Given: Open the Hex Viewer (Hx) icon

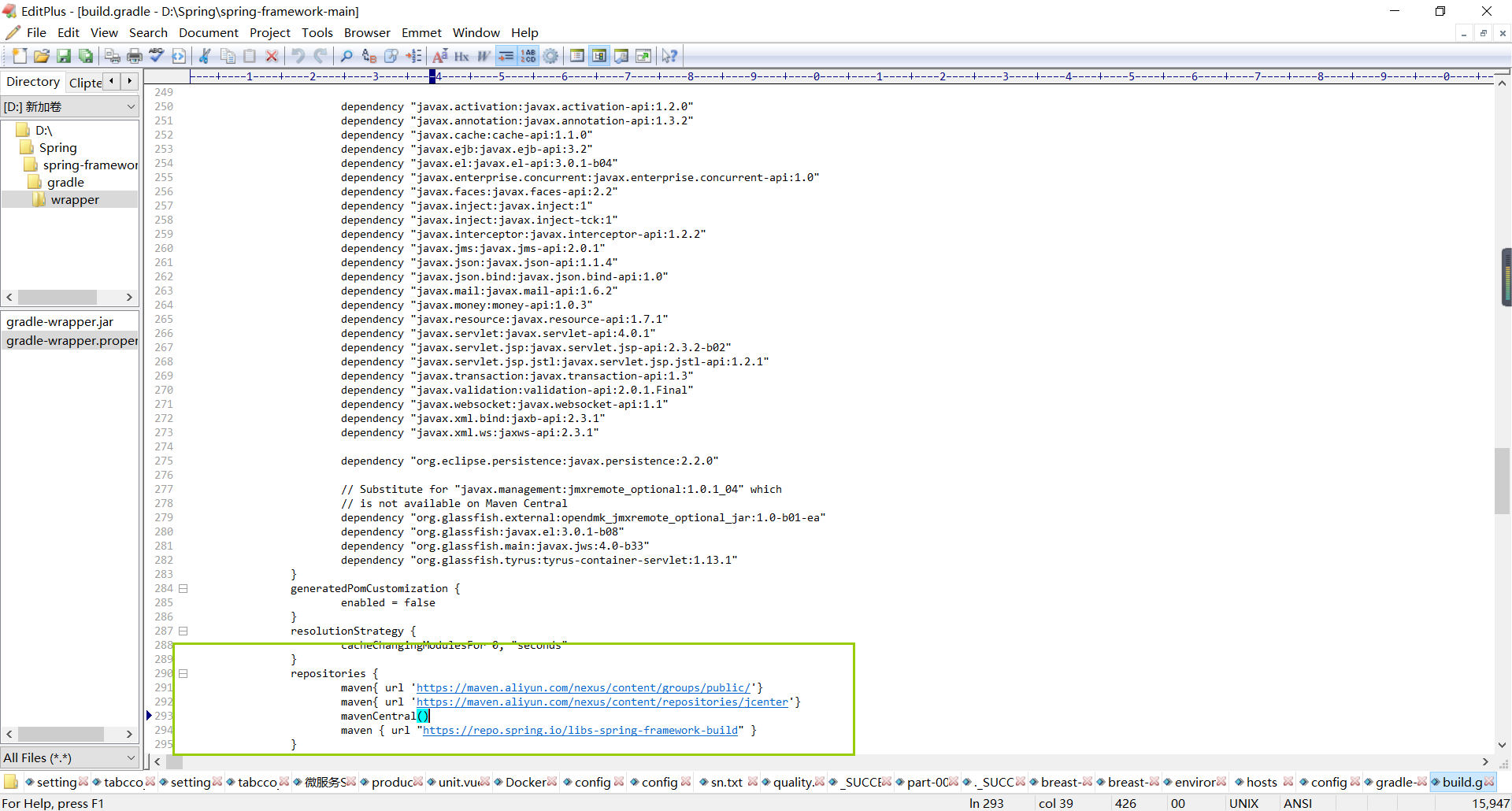Looking at the screenshot, I should coord(462,56).
